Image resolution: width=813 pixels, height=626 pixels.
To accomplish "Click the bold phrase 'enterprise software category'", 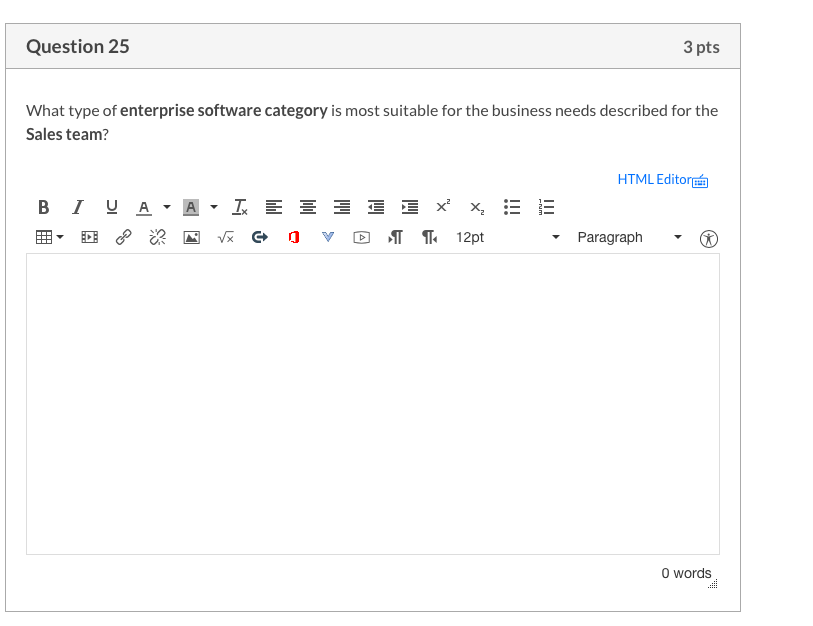I will pos(223,110).
